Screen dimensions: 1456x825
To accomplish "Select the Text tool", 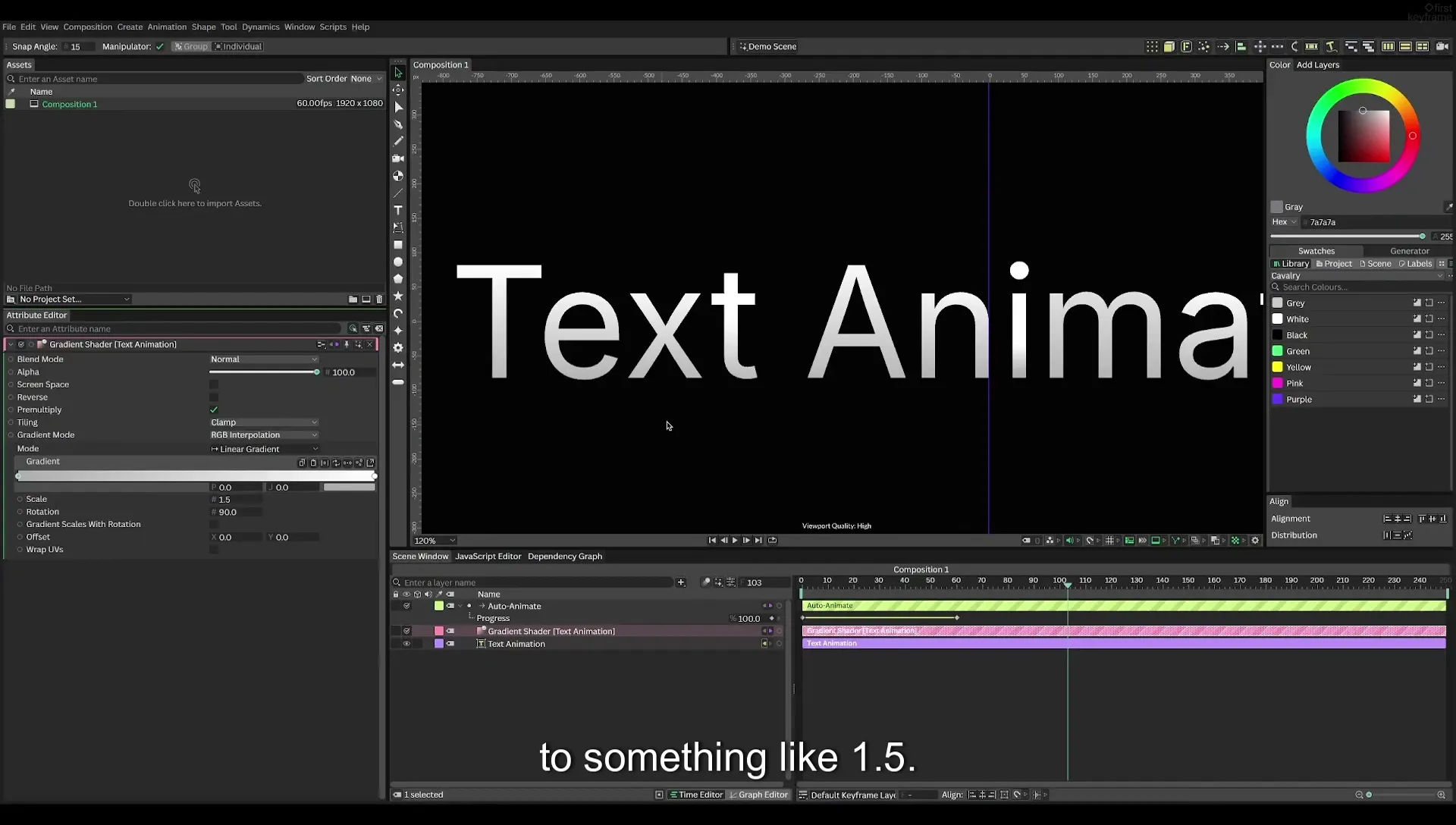I will pyautogui.click(x=398, y=210).
